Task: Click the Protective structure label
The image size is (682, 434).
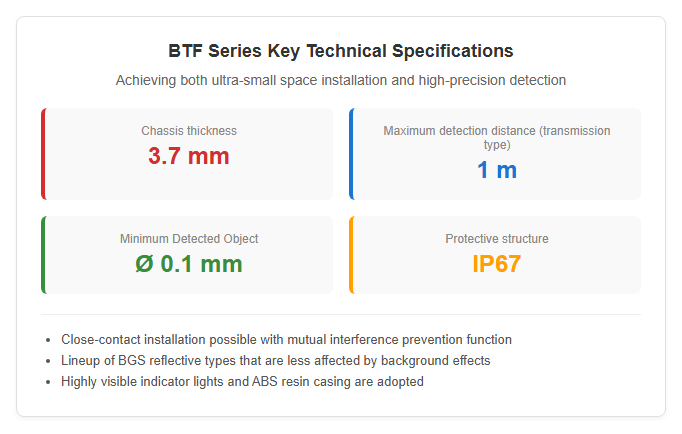Action: click(497, 239)
